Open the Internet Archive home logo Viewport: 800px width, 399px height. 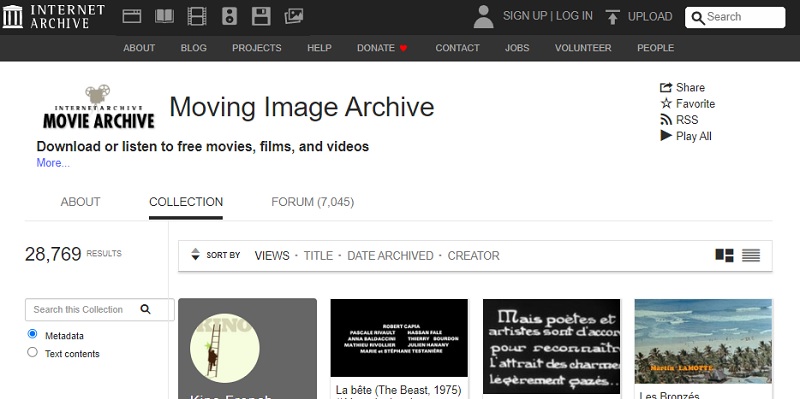coord(54,17)
